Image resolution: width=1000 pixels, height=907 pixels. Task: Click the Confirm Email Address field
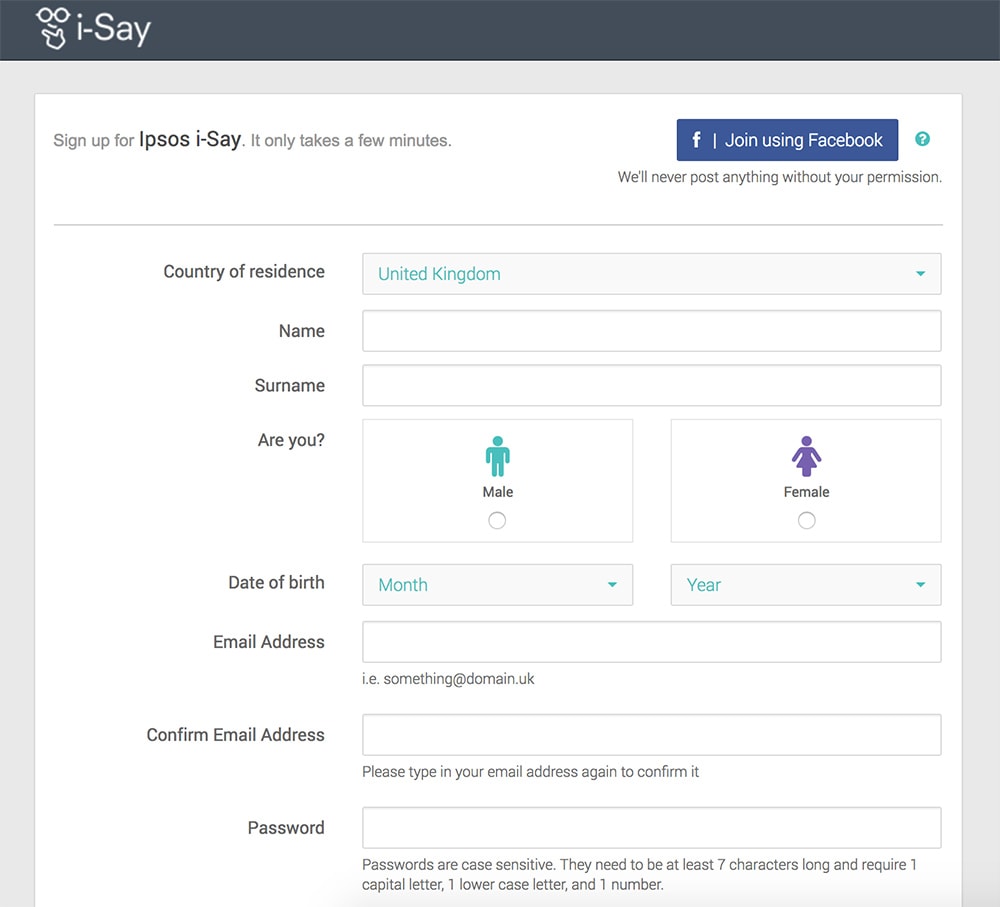coord(652,735)
